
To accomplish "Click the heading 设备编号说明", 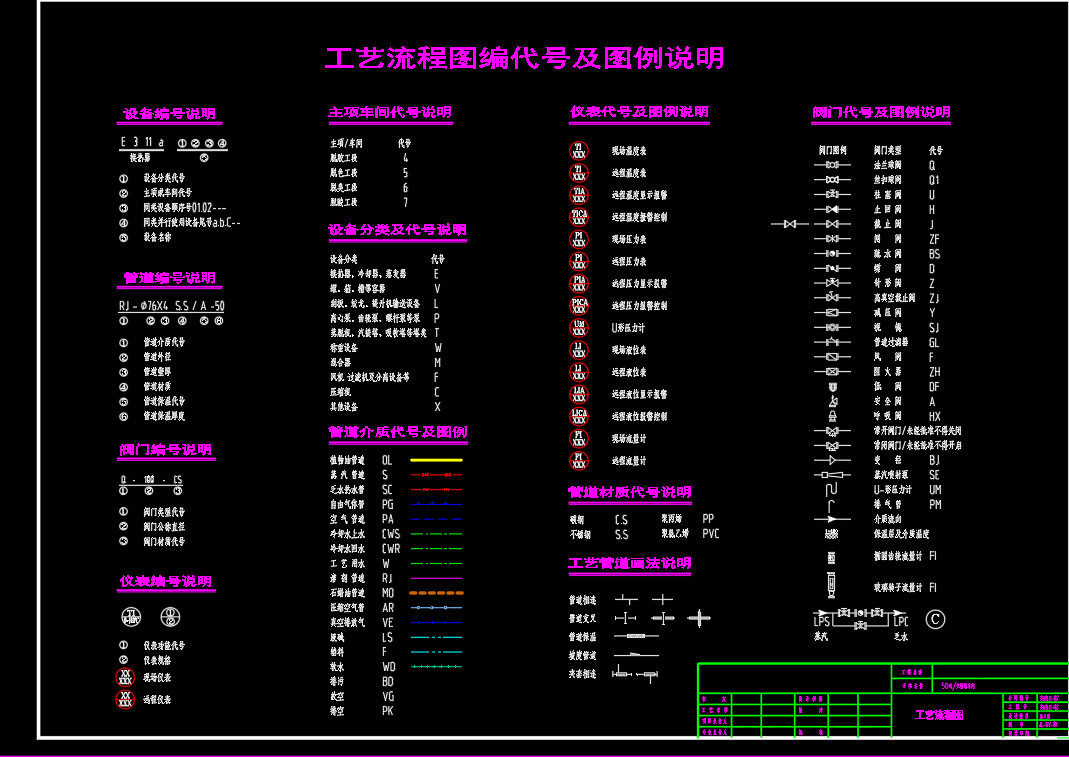I will point(169,114).
